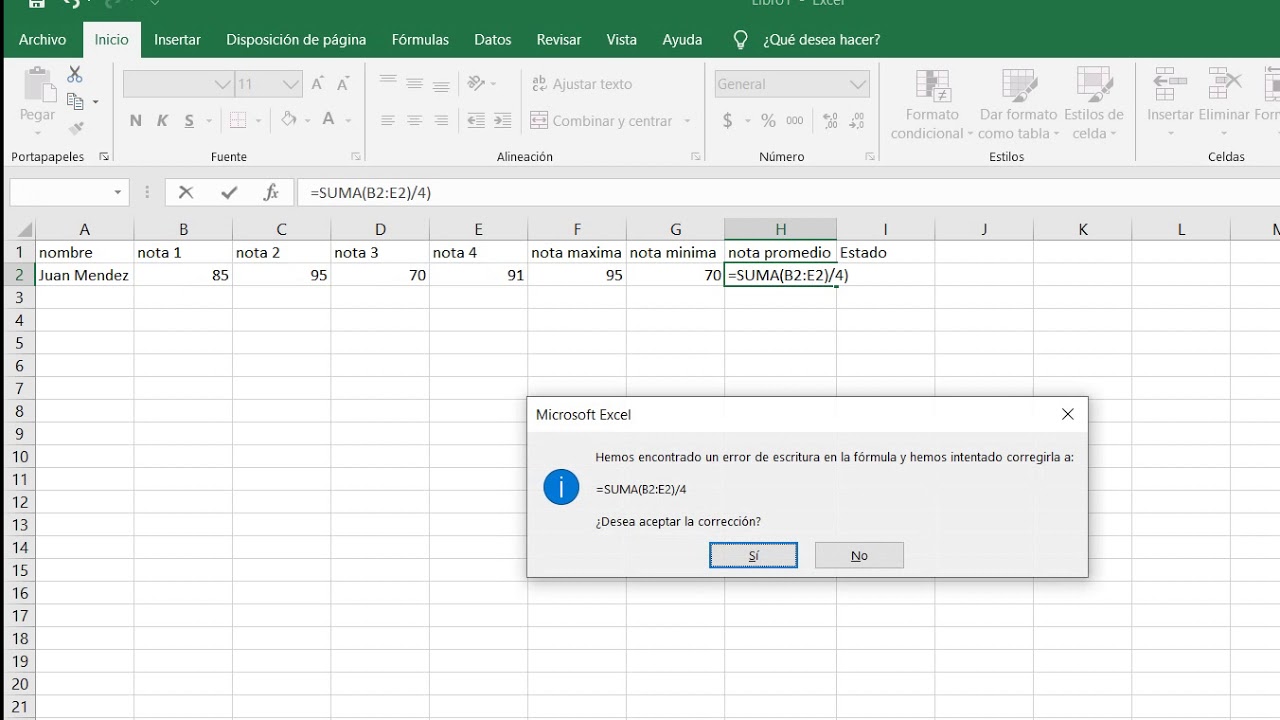1280x720 pixels.
Task: Click the decrease decimals icon
Action: tap(857, 121)
